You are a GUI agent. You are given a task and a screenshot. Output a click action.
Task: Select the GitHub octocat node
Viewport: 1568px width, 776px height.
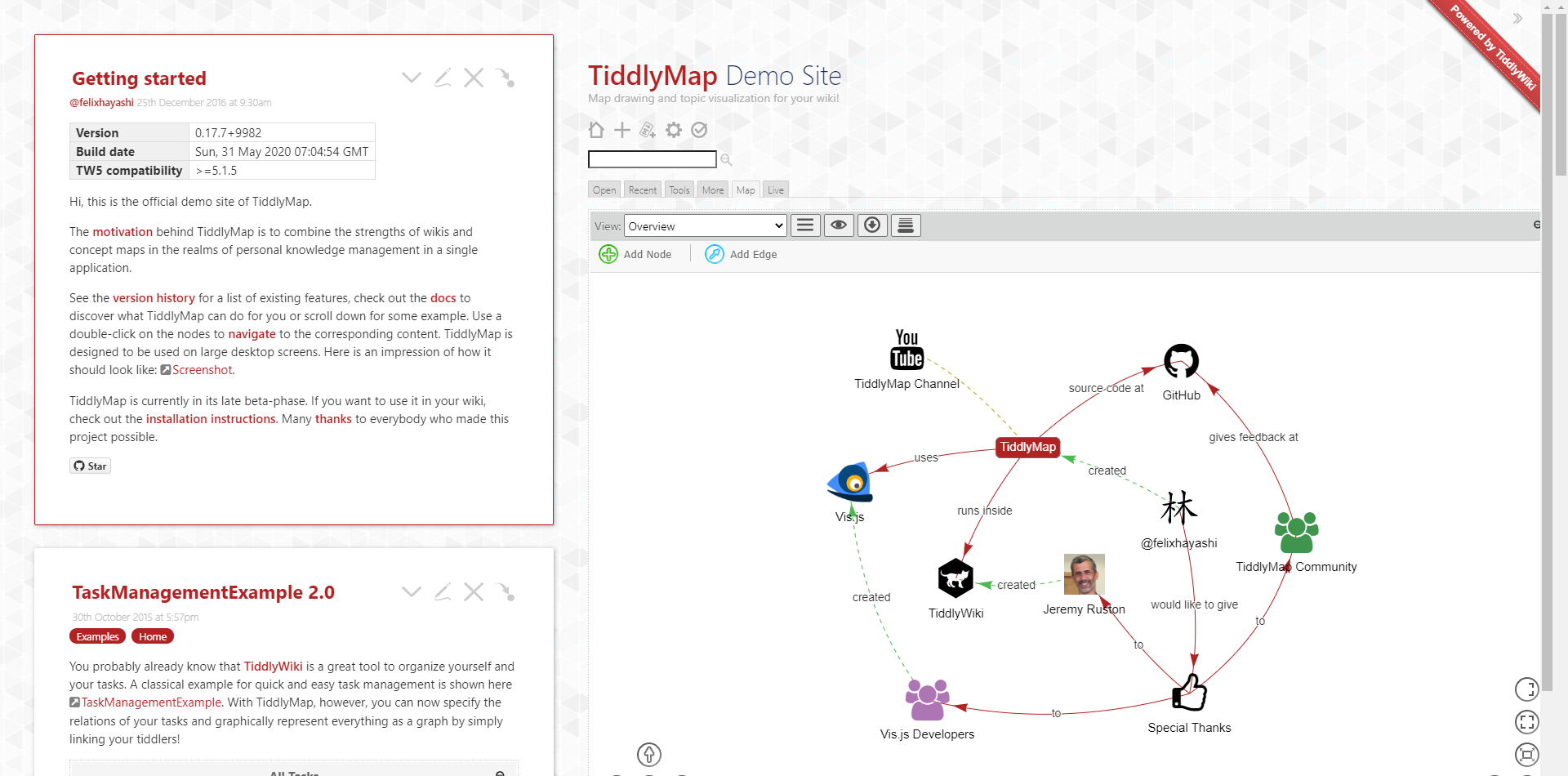1181,361
